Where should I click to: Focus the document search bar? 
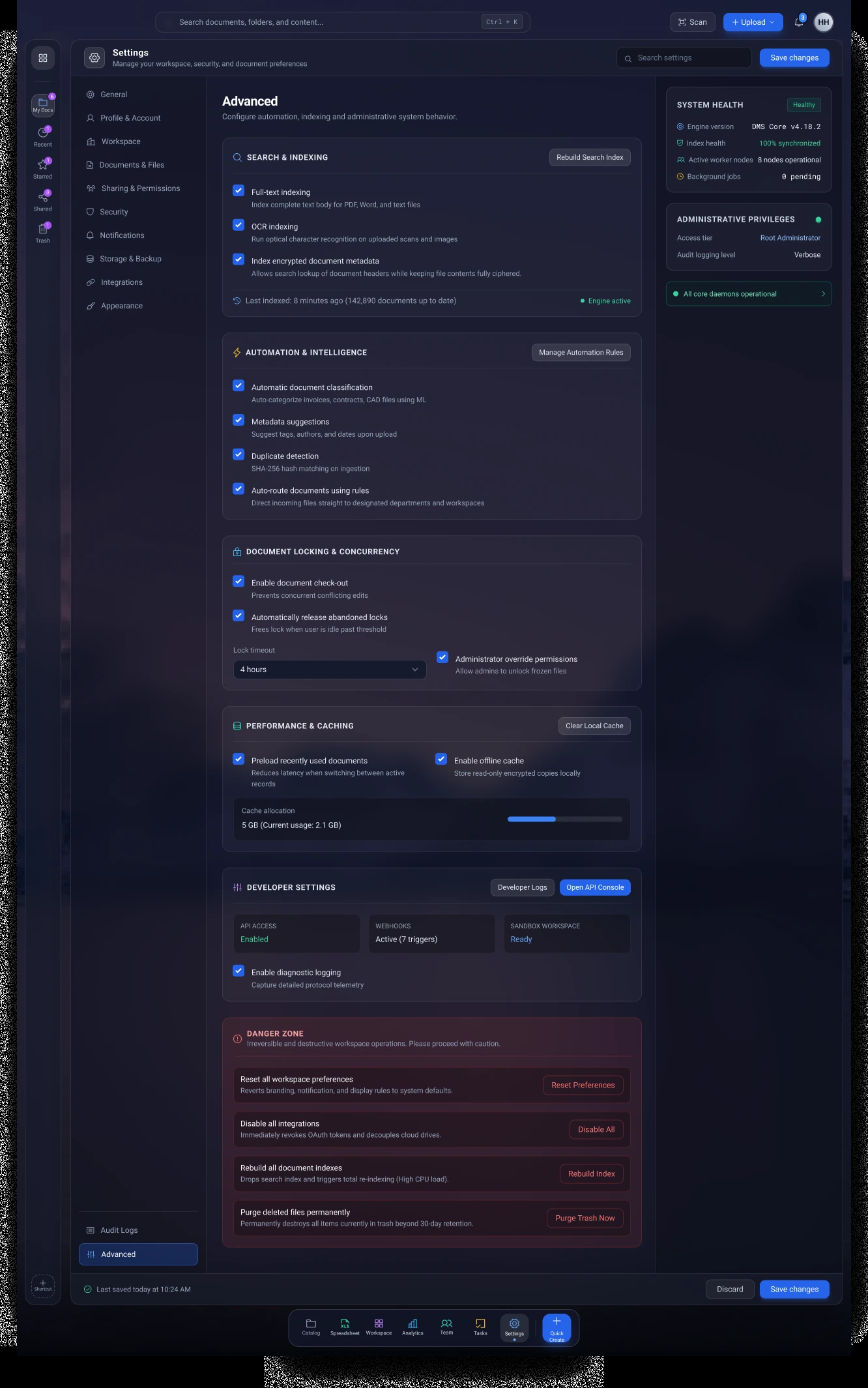(343, 22)
